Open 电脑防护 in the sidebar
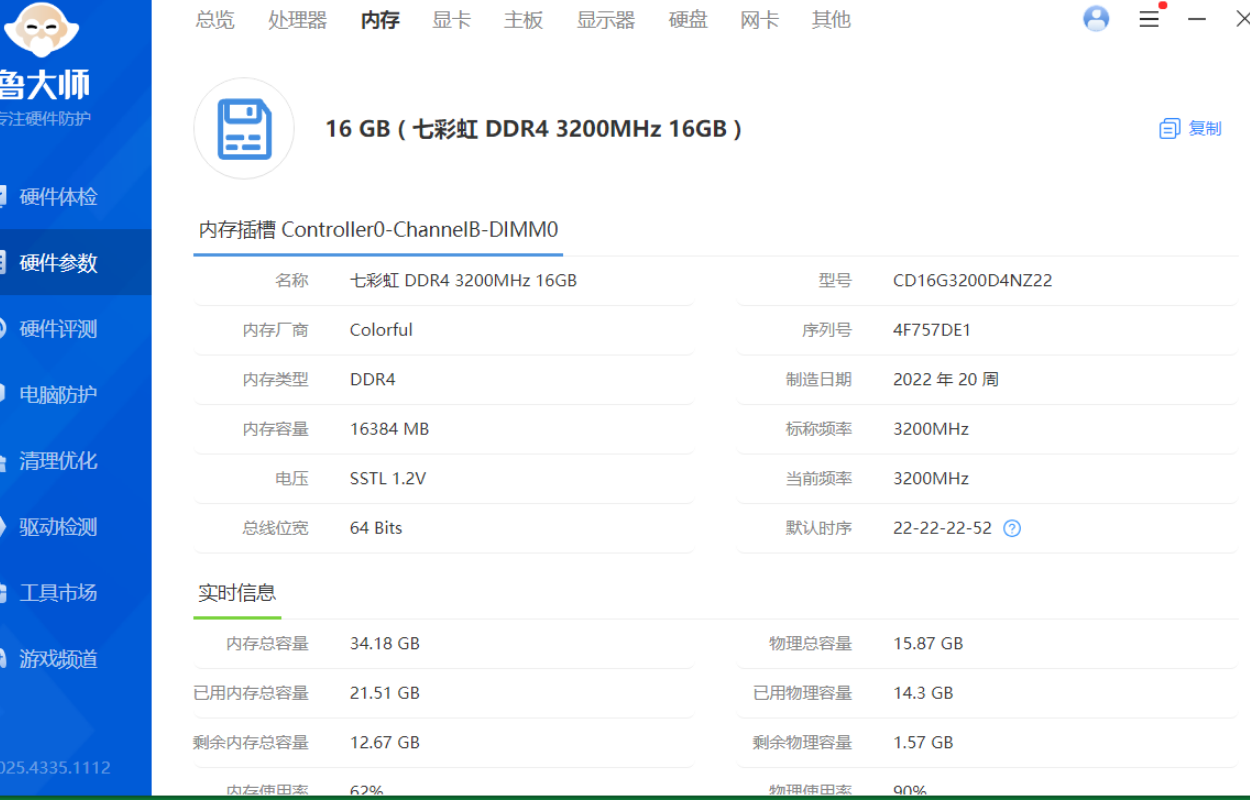This screenshot has height=800, width=1250. pos(58,395)
